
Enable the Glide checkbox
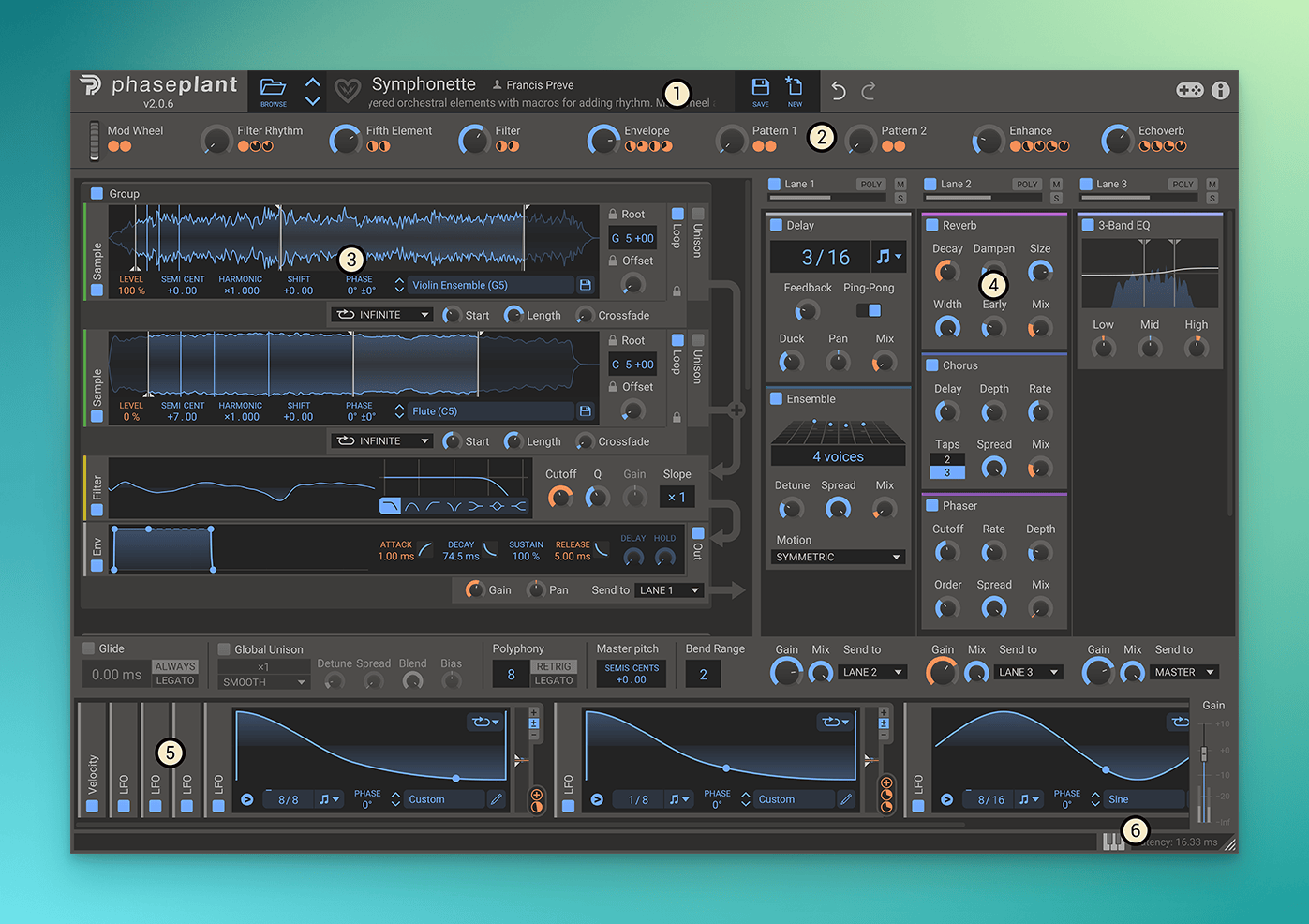(89, 648)
